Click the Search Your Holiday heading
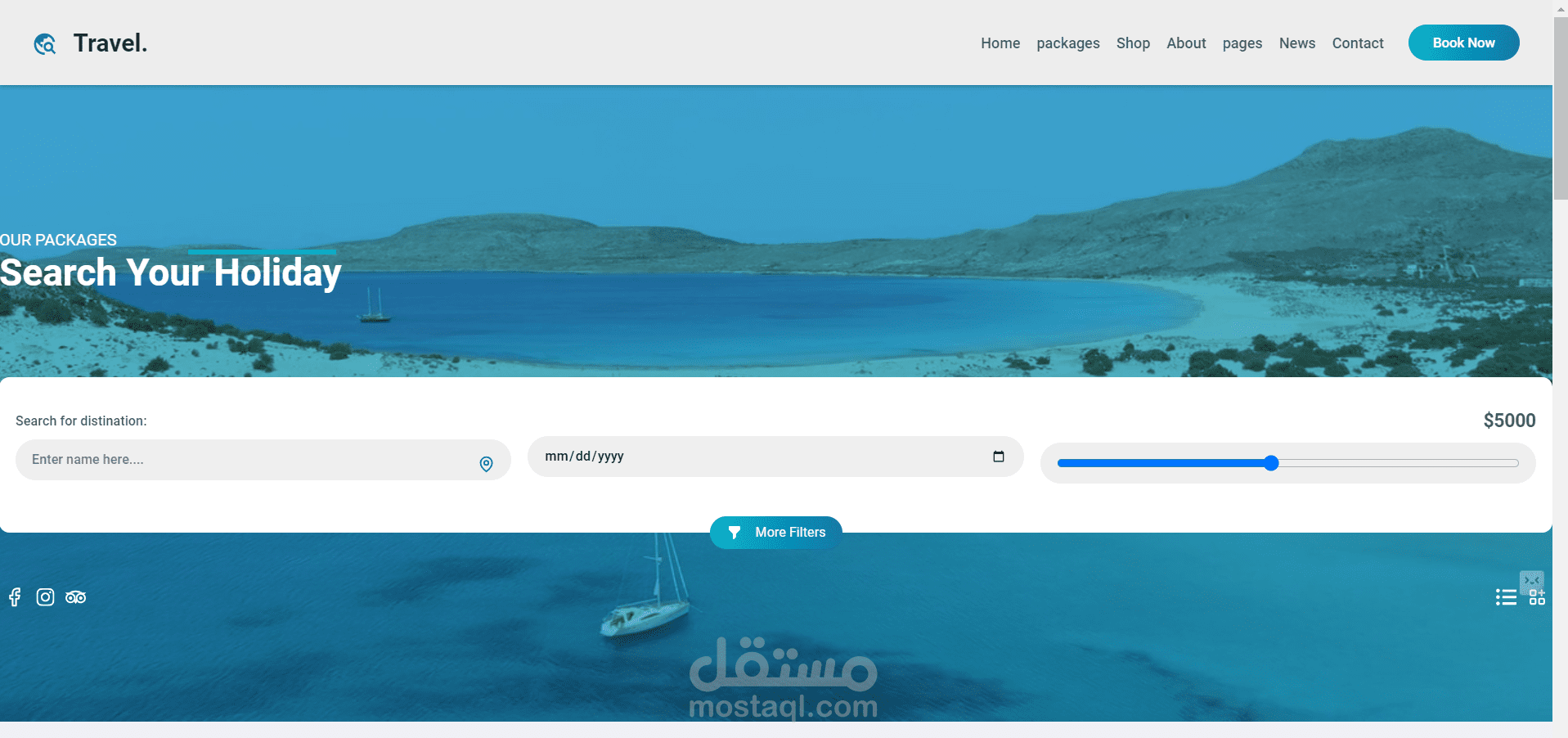 (170, 272)
